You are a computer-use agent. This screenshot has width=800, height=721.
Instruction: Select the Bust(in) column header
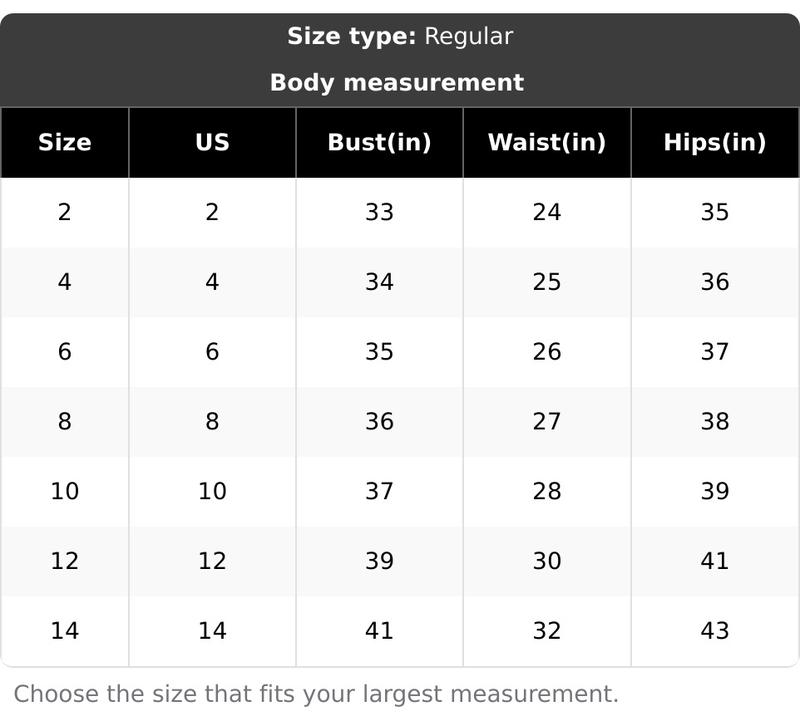[379, 142]
